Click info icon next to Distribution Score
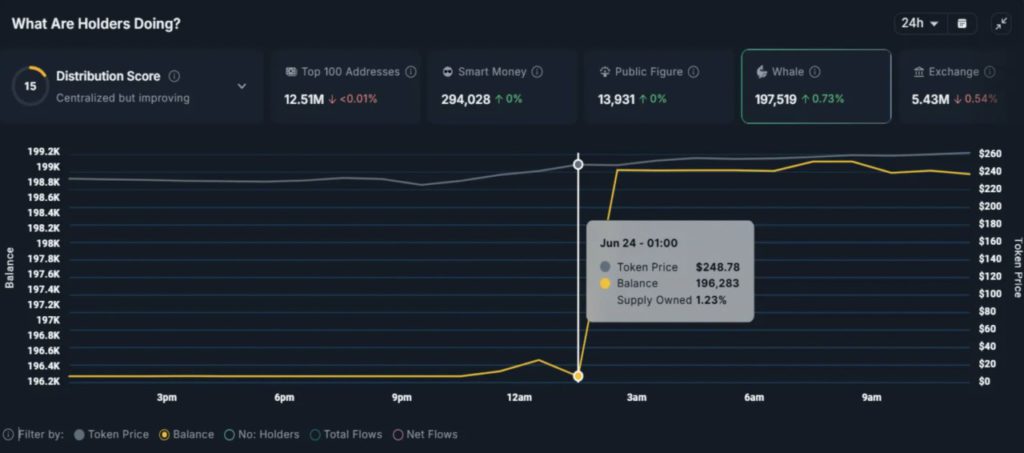Image resolution: width=1024 pixels, height=453 pixels. pos(175,76)
